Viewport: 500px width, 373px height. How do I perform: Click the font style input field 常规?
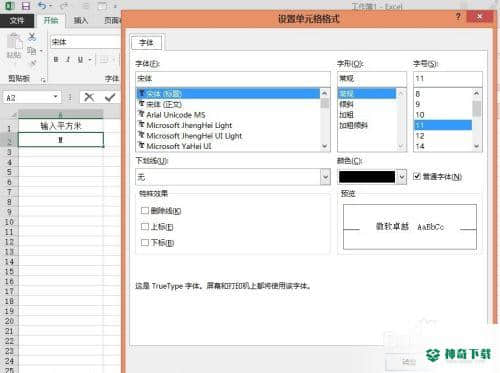pyautogui.click(x=372, y=78)
